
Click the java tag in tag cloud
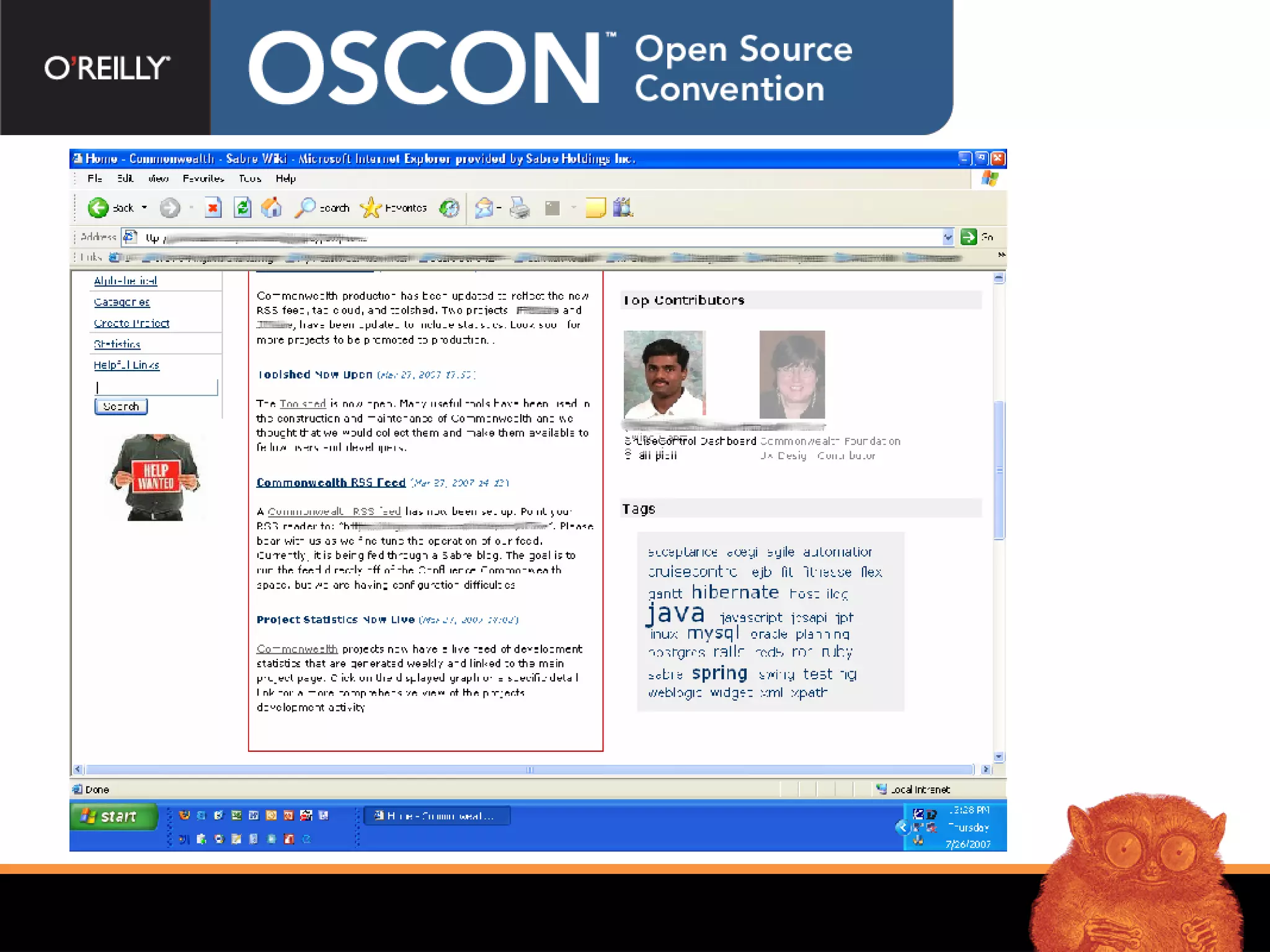coord(676,614)
